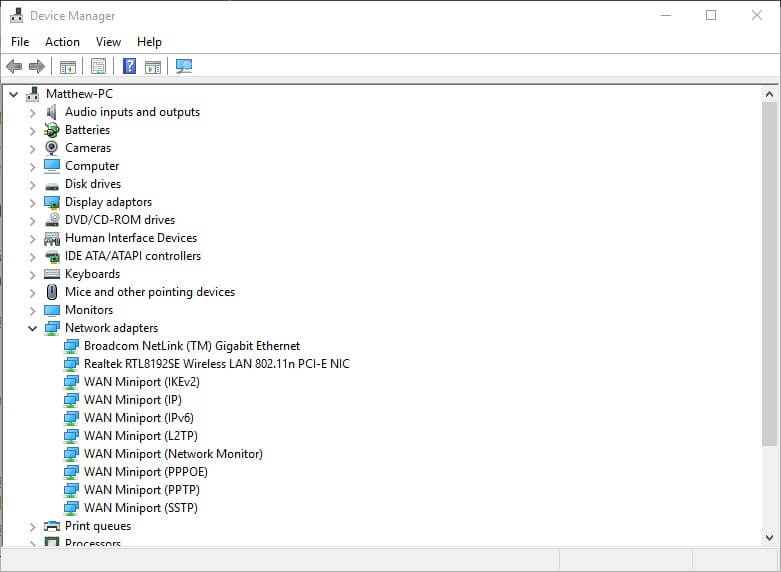This screenshot has width=781, height=572.
Task: Open the Help menu
Action: point(149,42)
